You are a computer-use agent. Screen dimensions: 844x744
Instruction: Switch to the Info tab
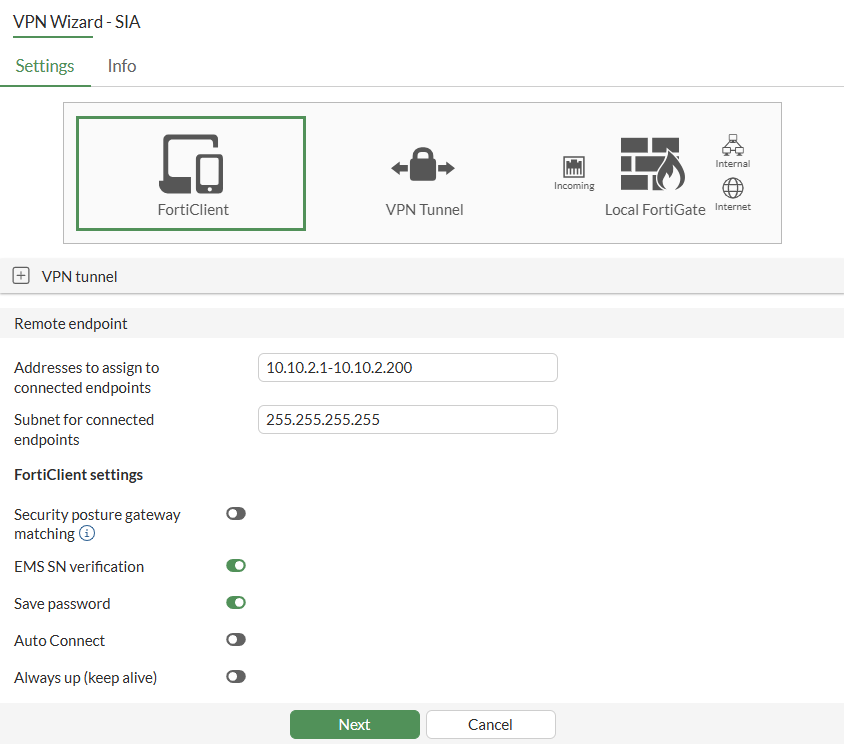[x=121, y=66]
